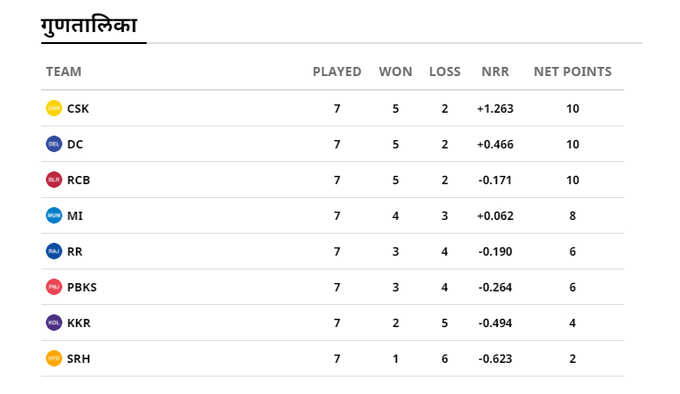The height and width of the screenshot is (394, 680).
Task: Click the yellow CSK team logo
Action: click(x=54, y=108)
